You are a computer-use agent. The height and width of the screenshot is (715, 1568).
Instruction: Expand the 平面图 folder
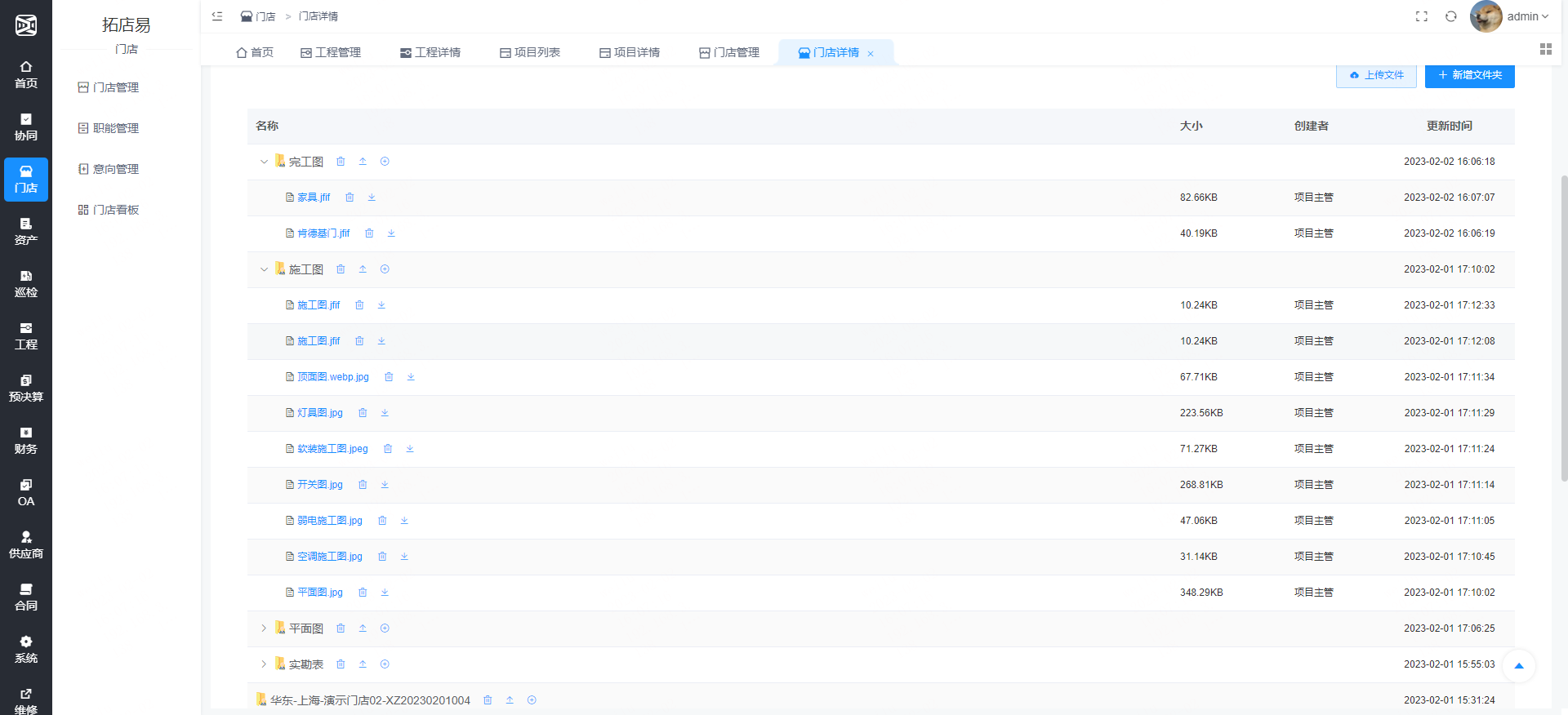264,628
